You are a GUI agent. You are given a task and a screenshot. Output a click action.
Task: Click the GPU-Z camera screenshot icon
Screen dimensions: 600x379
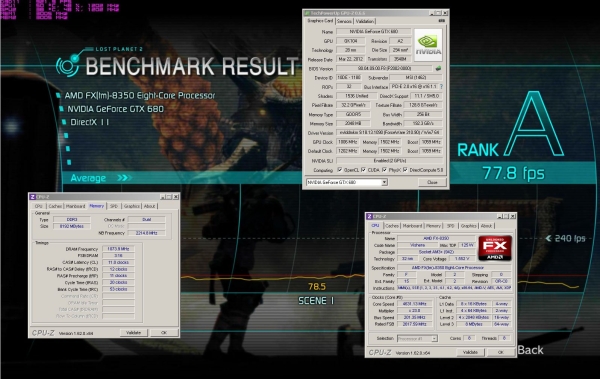click(441, 21)
